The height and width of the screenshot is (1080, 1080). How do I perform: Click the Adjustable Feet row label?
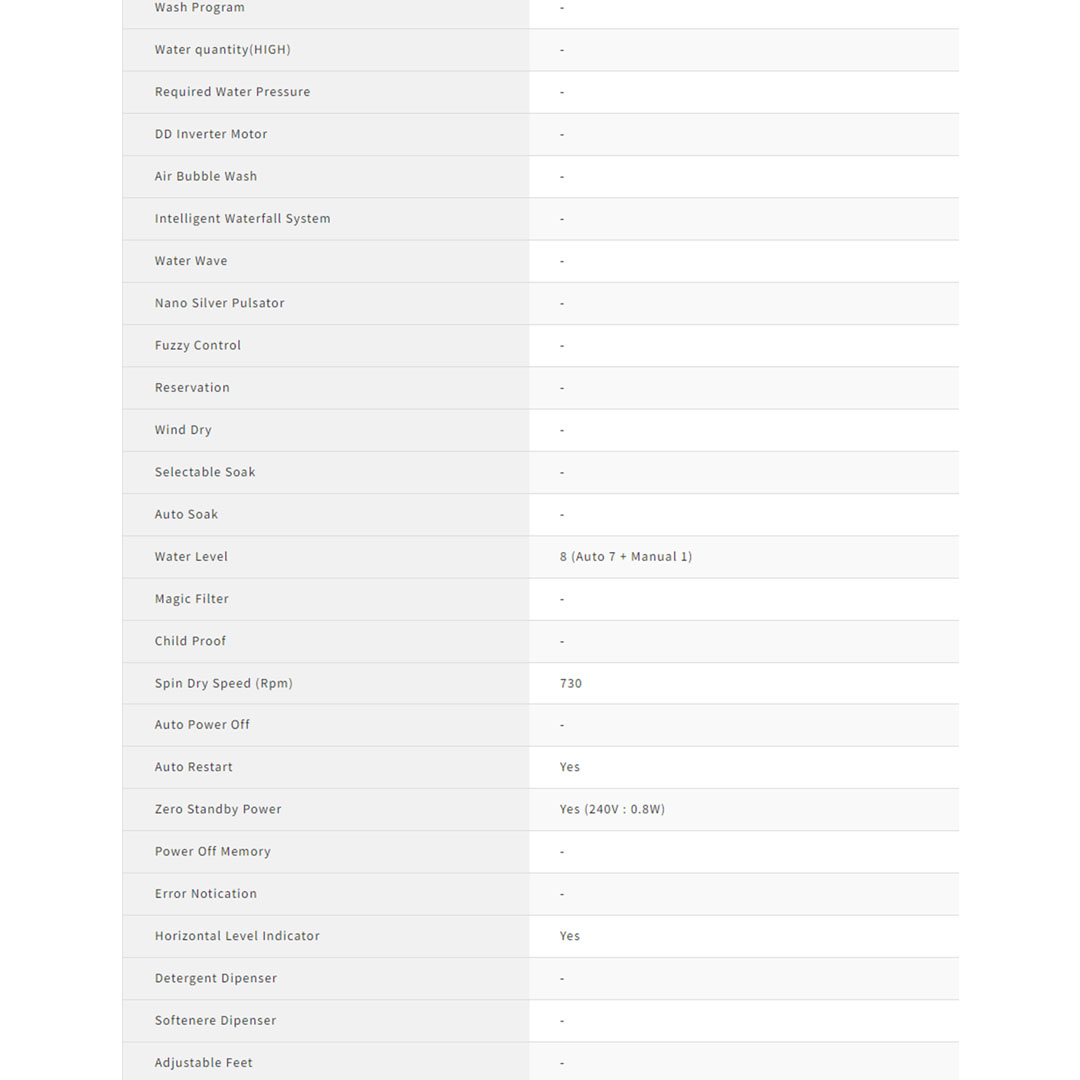203,1063
